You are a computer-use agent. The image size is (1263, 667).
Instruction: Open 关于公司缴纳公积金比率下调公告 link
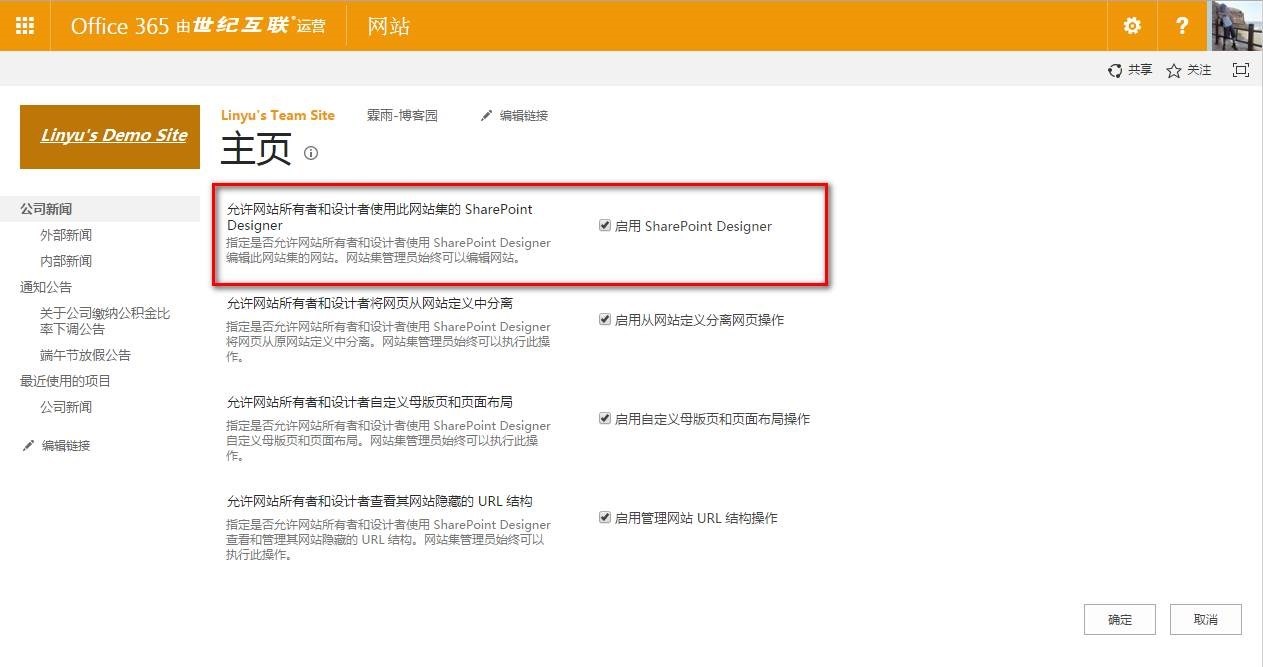point(105,321)
